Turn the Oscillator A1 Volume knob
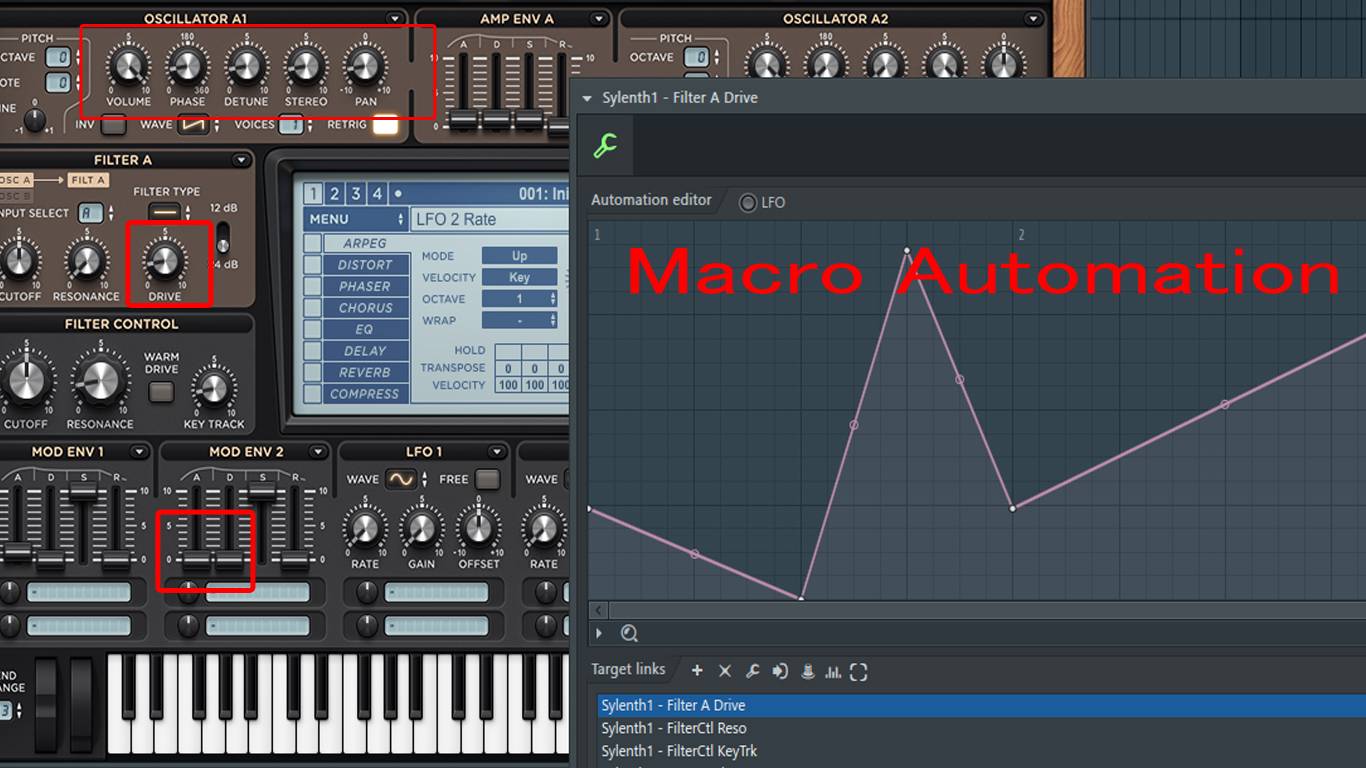The image size is (1366, 768). [128, 67]
